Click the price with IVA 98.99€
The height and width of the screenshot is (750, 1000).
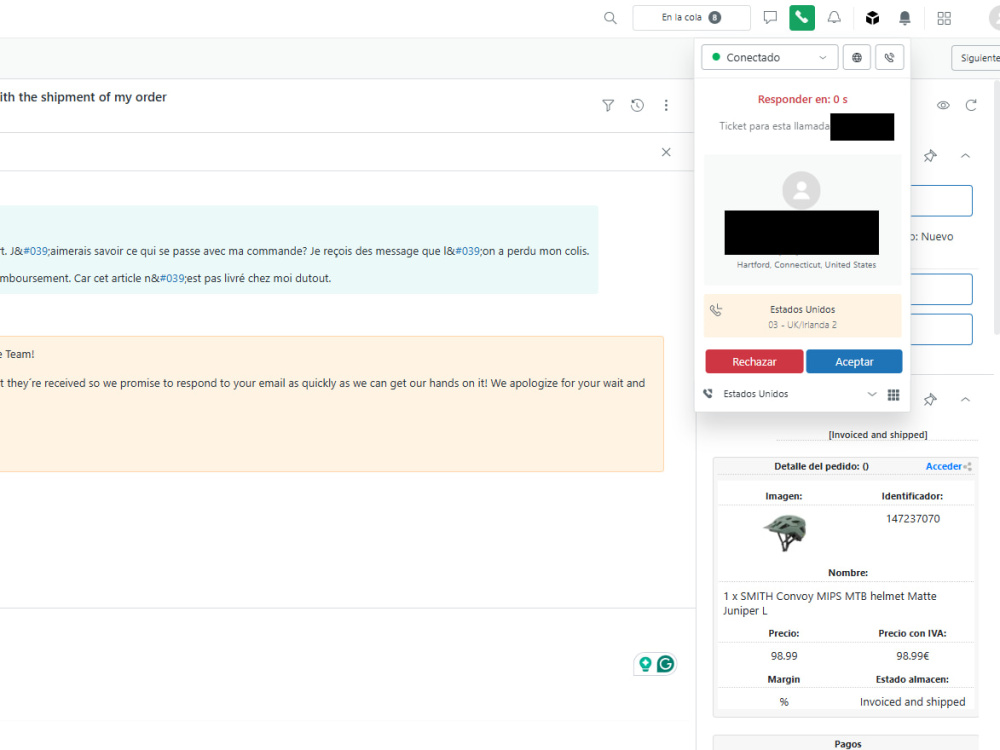coord(913,656)
